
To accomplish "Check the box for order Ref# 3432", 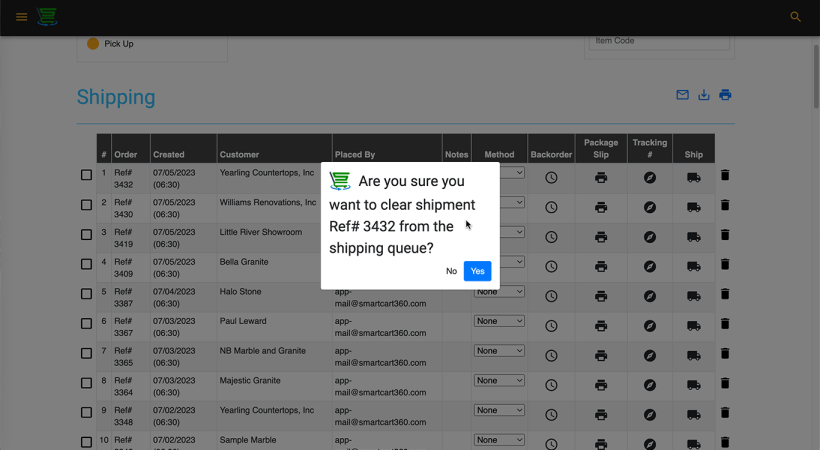I will (x=86, y=175).
